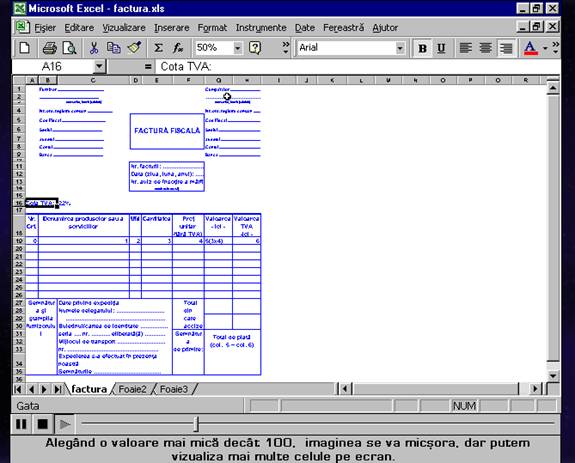Expand more formatting toolbar buttons
575x463 pixels.
[x=556, y=48]
